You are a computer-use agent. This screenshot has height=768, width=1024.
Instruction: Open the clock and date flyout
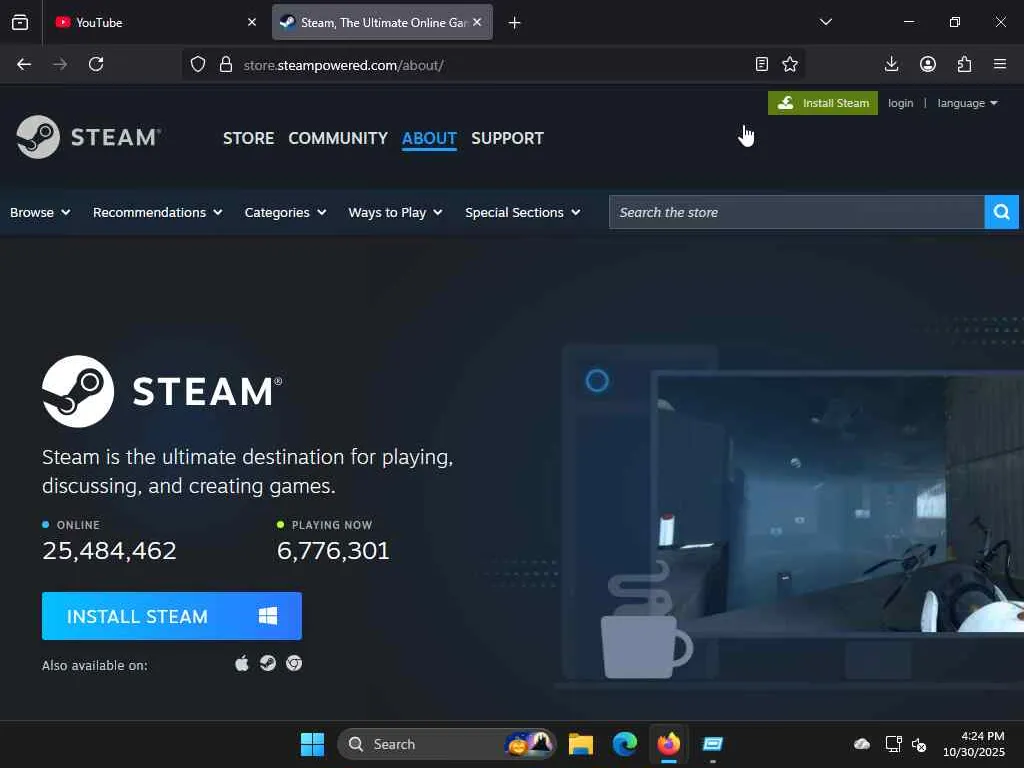coord(973,744)
